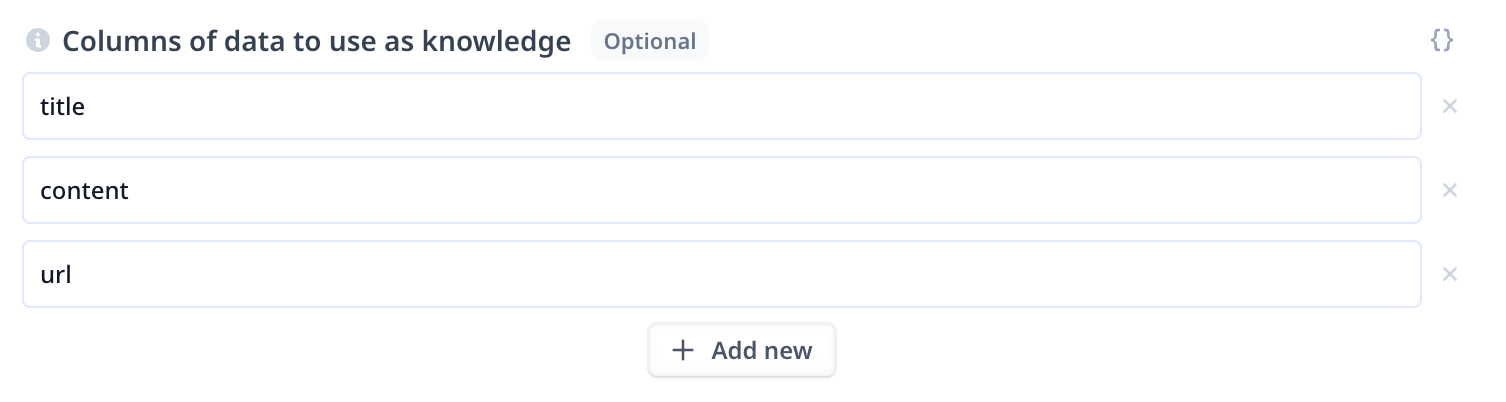Remove the url column entry

click(1449, 274)
